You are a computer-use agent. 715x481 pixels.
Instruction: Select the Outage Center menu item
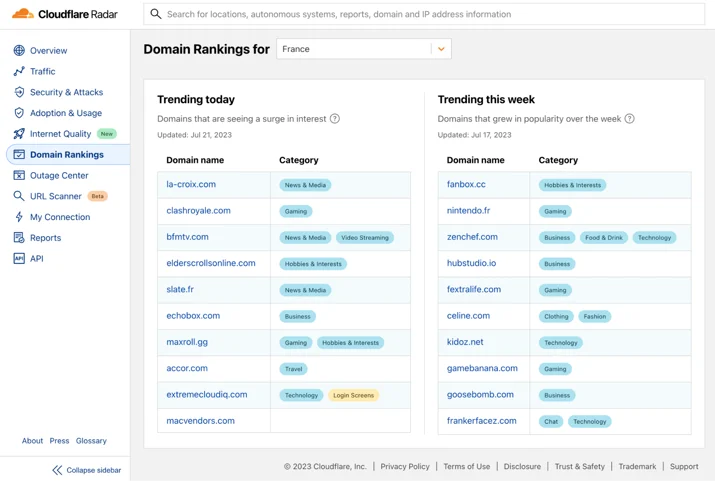(x=59, y=176)
